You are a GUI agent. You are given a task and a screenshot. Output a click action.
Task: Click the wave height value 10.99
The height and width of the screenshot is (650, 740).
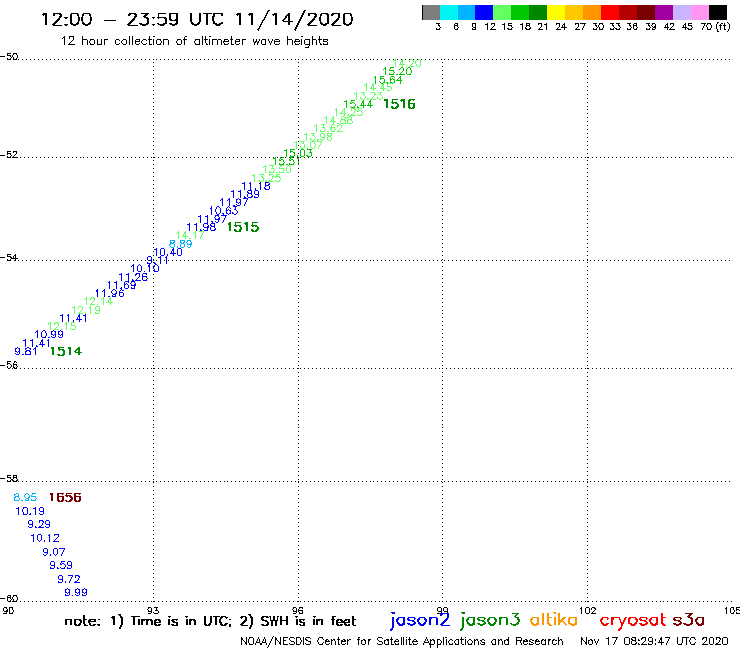tap(49, 334)
